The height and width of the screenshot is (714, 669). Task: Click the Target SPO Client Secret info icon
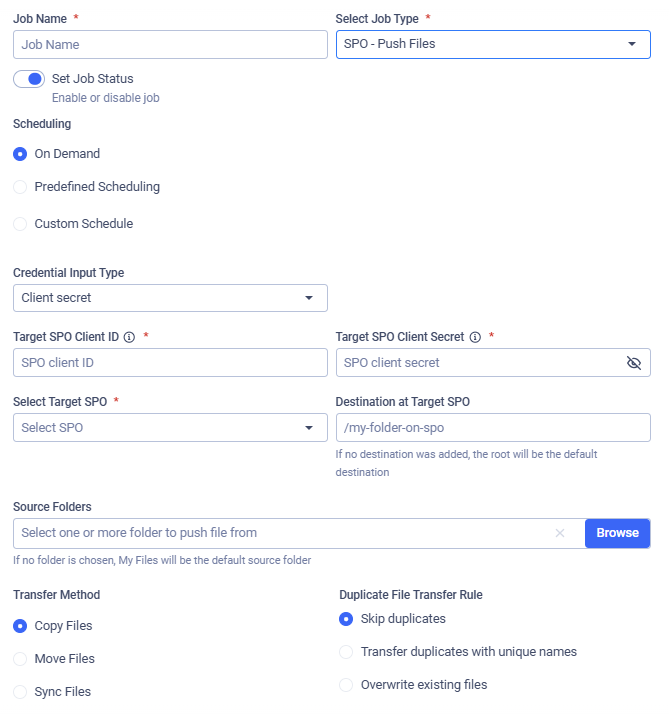click(x=475, y=337)
